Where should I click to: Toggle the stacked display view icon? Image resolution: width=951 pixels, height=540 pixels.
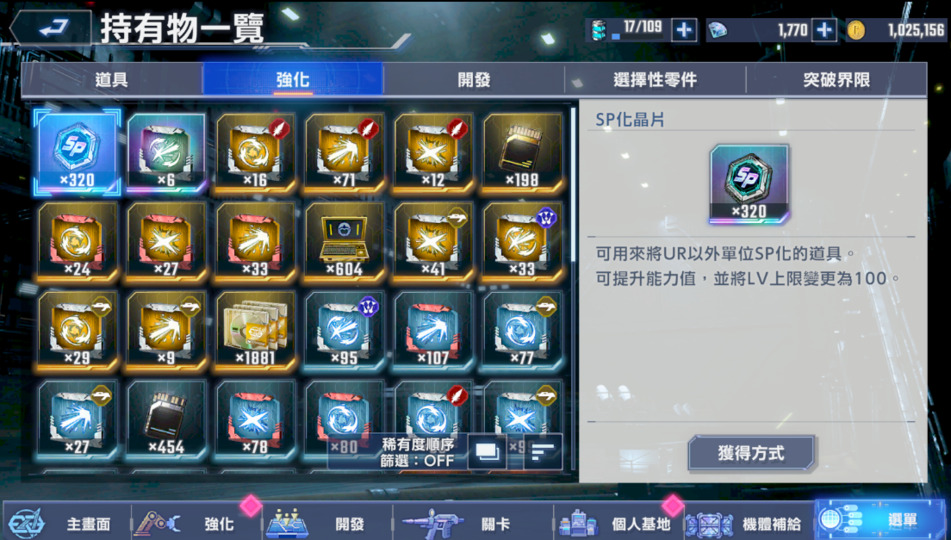pos(486,452)
